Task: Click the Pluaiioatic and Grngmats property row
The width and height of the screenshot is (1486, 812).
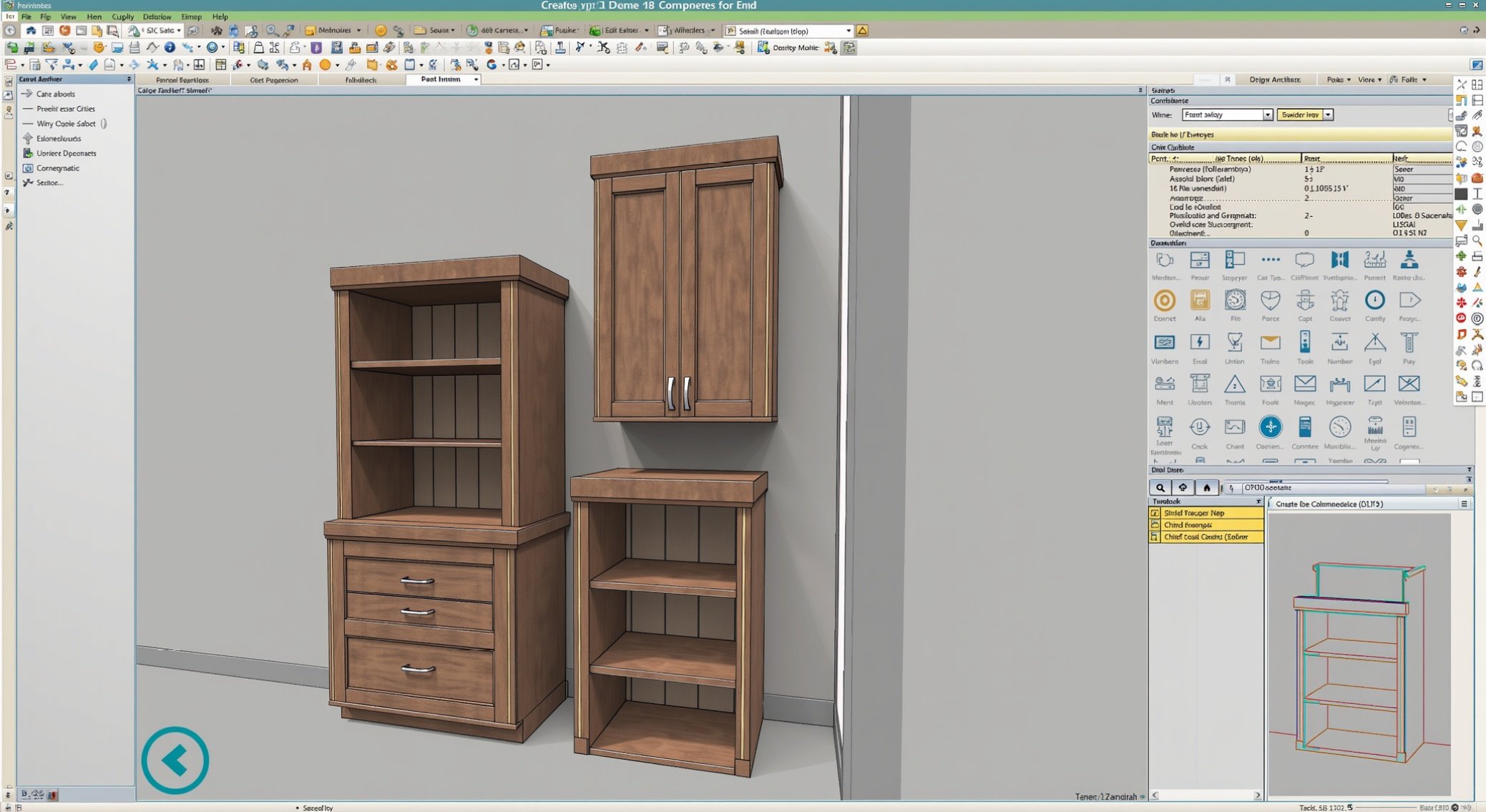Action: click(1301, 215)
